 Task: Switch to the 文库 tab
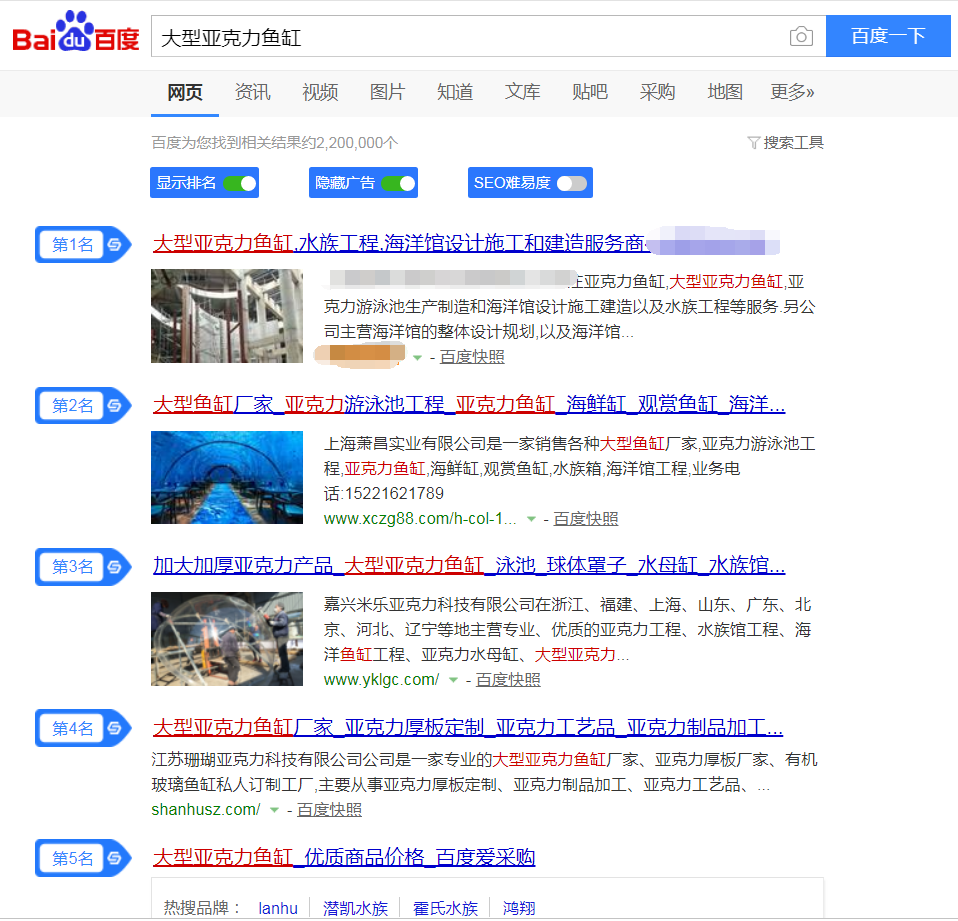[x=522, y=92]
